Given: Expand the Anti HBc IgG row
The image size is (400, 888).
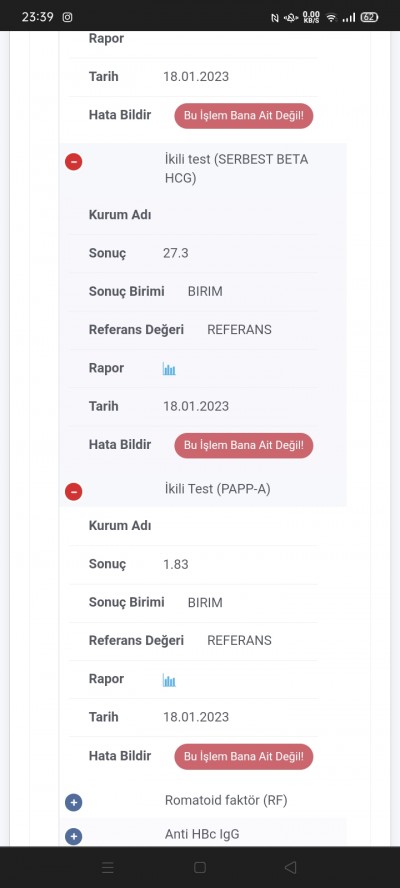Looking at the screenshot, I should click(74, 836).
